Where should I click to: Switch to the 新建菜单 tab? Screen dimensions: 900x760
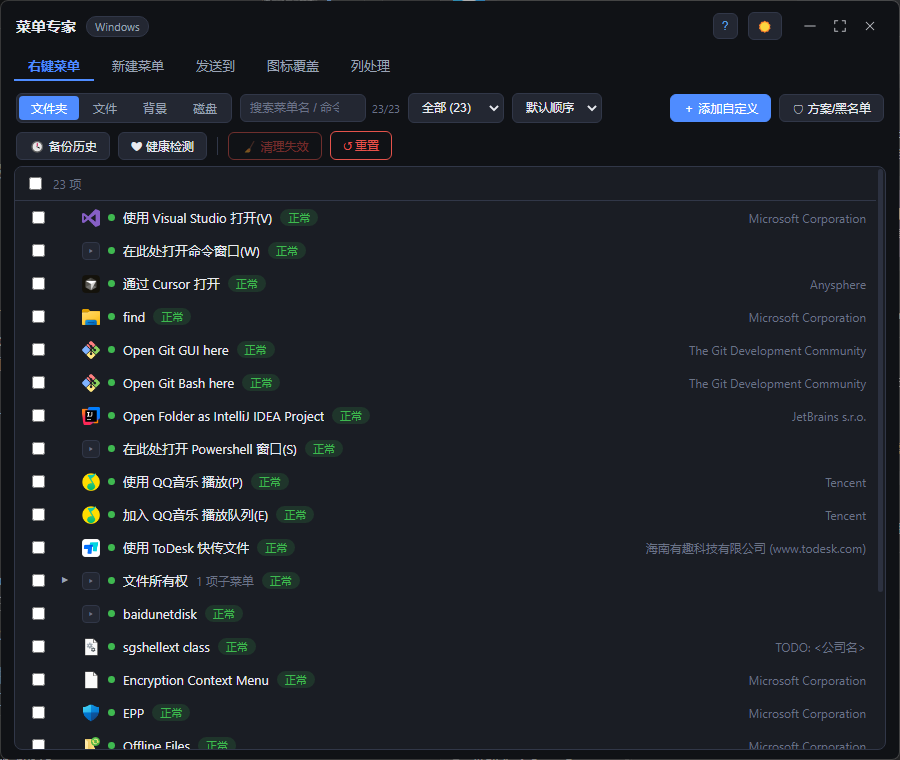(x=138, y=66)
